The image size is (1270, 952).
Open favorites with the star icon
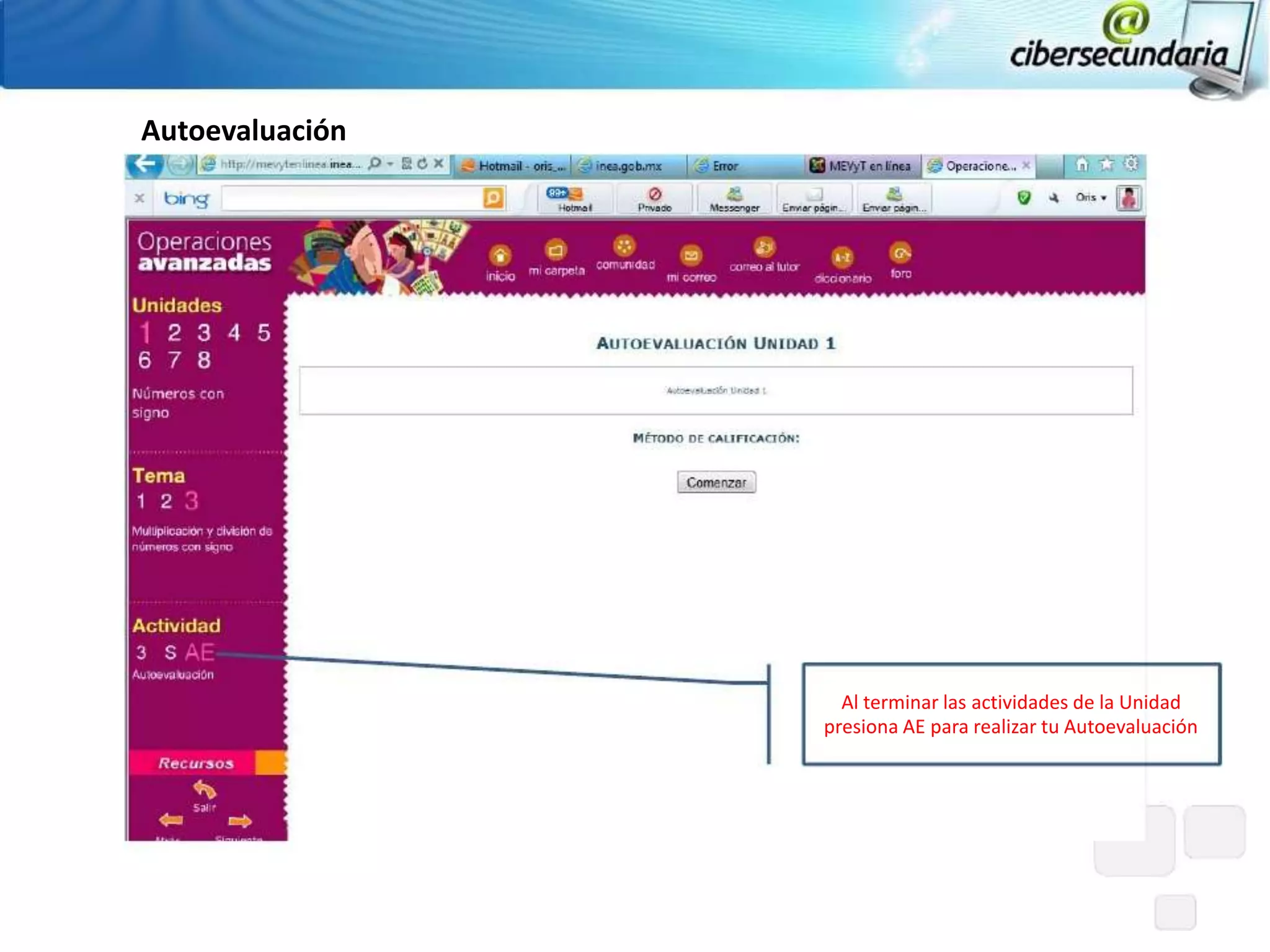(x=1107, y=164)
